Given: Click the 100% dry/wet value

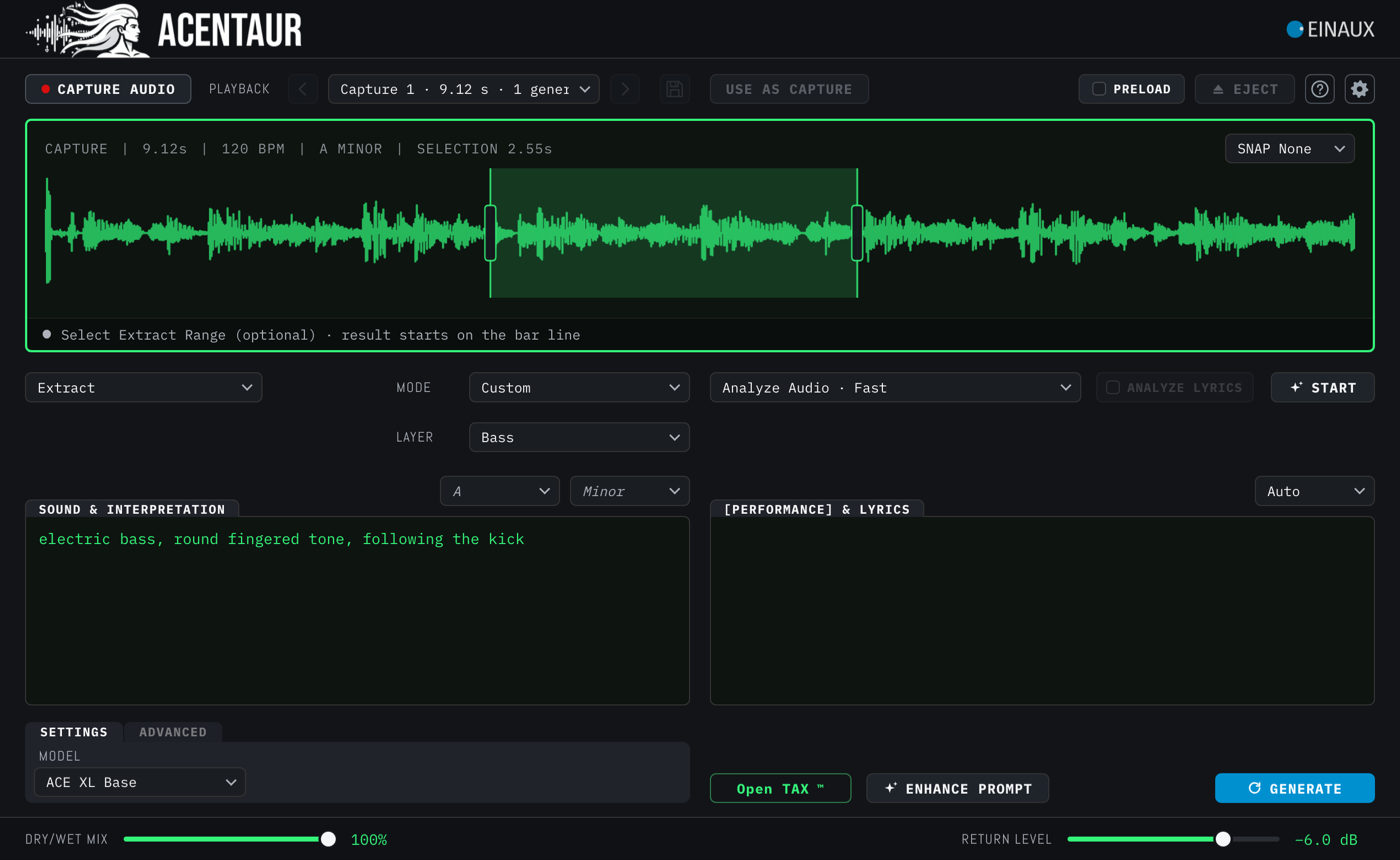Looking at the screenshot, I should (x=369, y=839).
